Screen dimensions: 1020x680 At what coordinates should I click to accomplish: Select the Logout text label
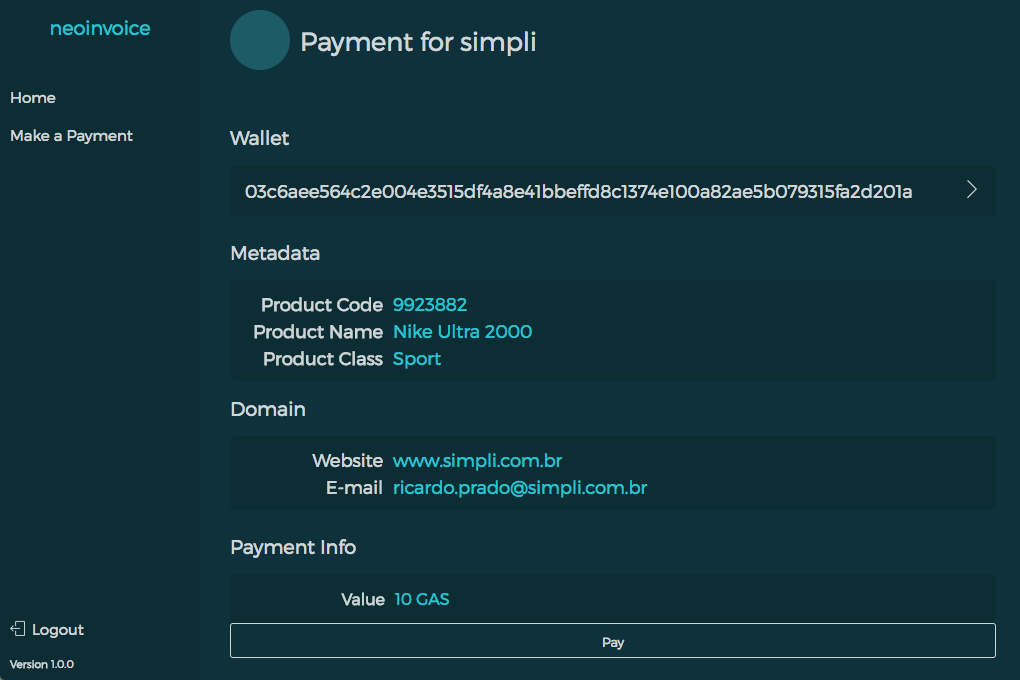coord(58,630)
